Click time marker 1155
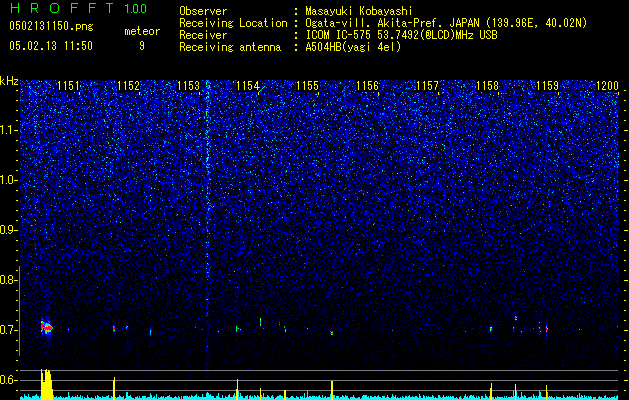Viewport: 629px width, 400px height. (308, 85)
